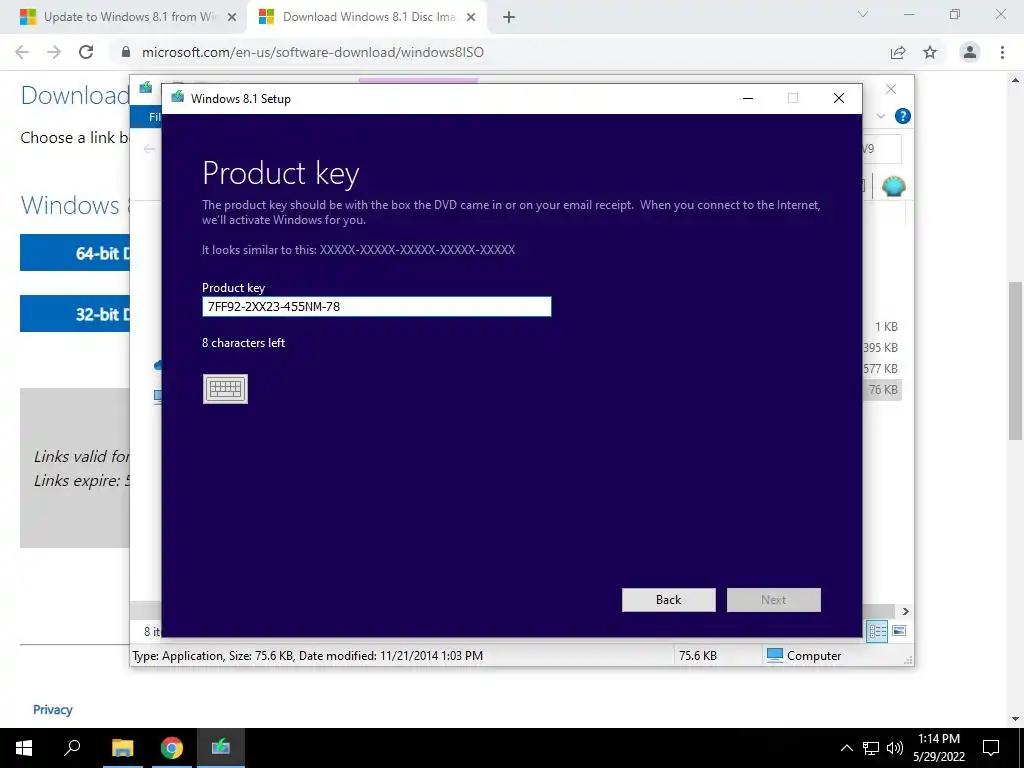This screenshot has width=1024, height=768.
Task: Click the Product key input field
Action: coord(377,306)
